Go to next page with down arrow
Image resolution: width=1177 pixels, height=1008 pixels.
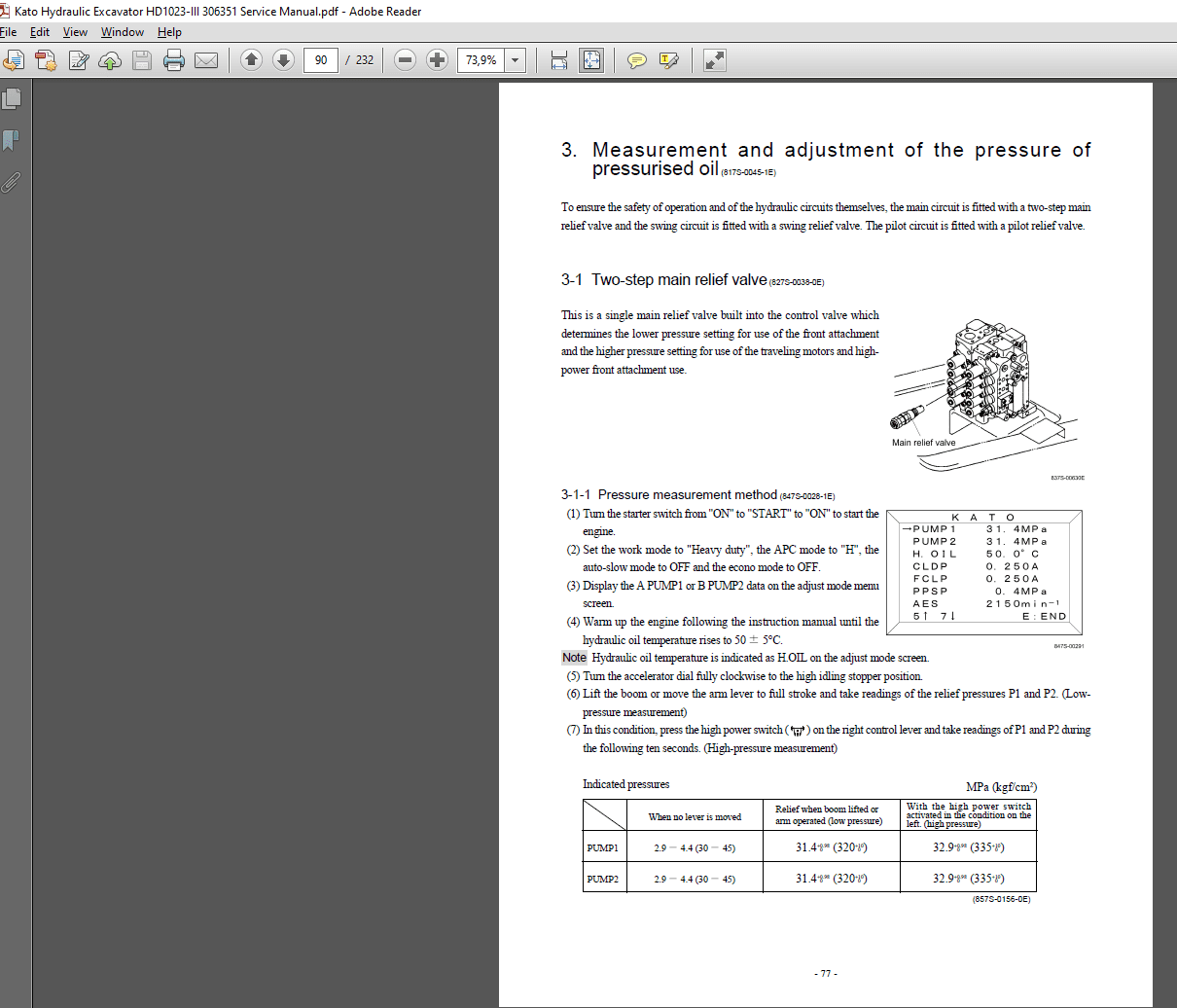(x=282, y=59)
